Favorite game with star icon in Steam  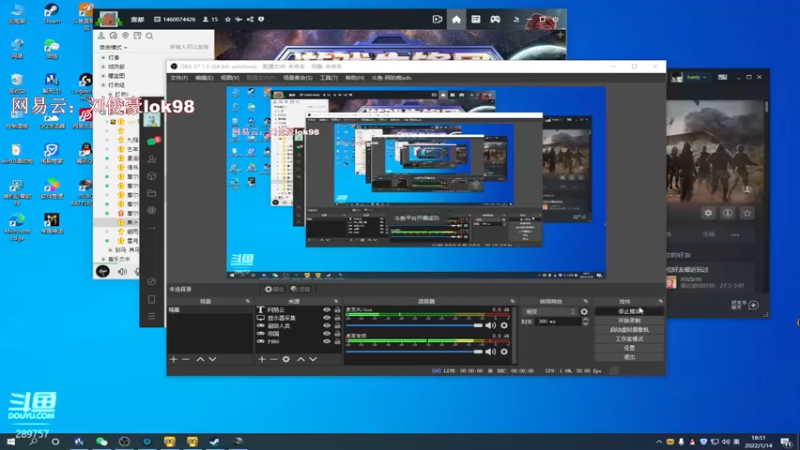(747, 213)
